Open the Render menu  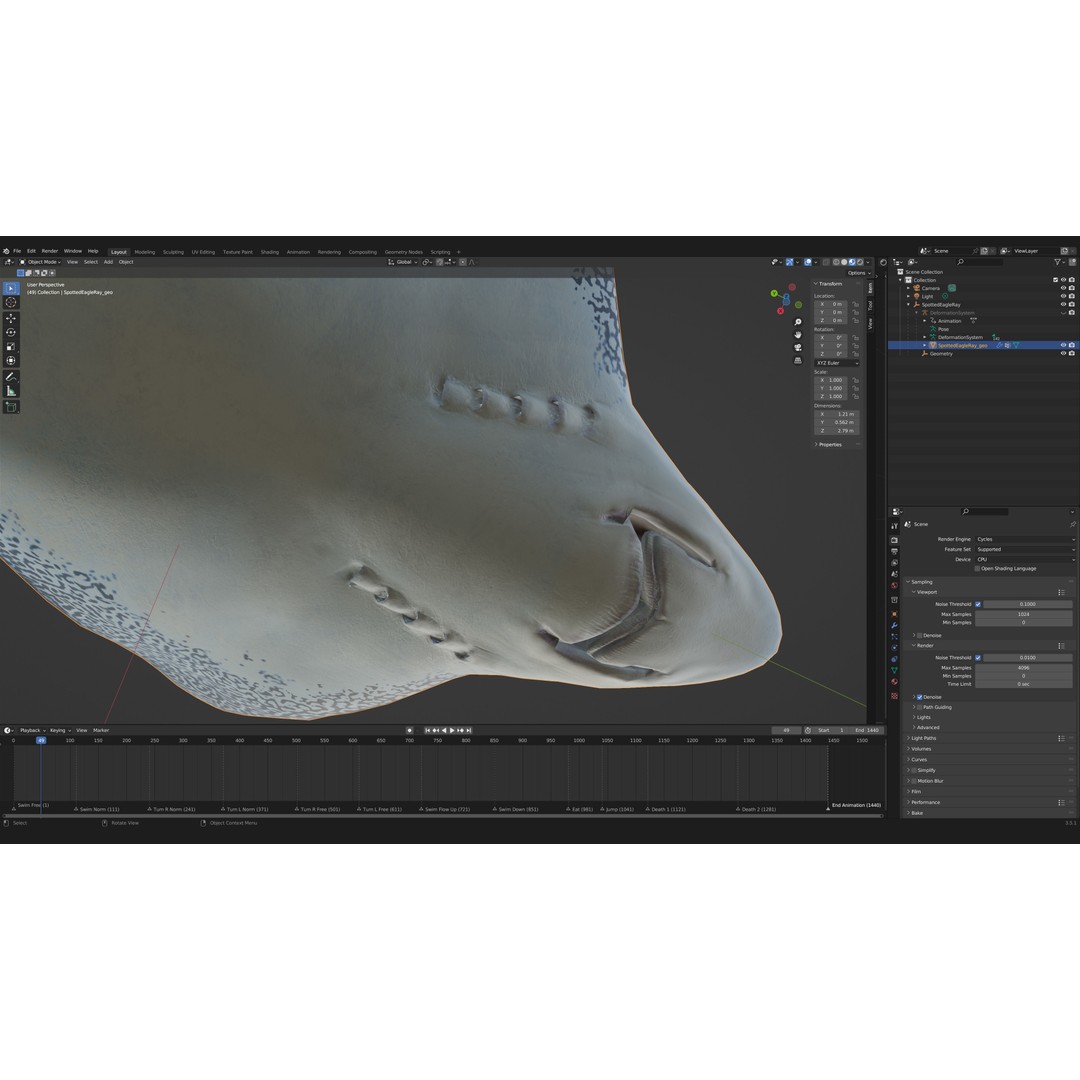click(x=50, y=251)
